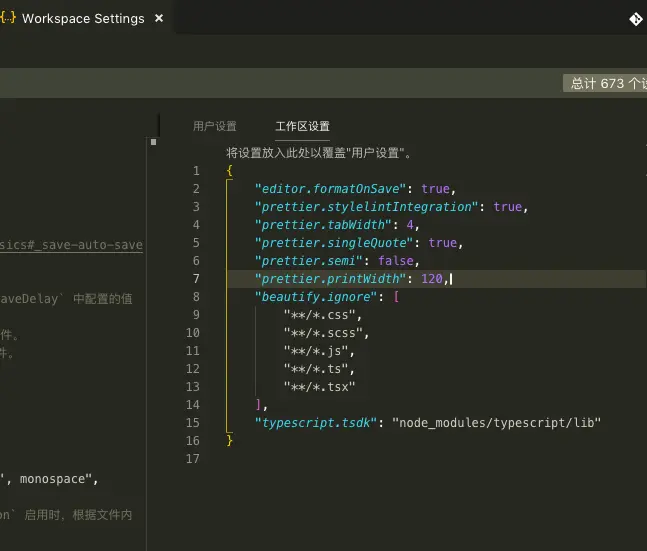Switch to the 用户设置 tab

[x=215, y=126]
